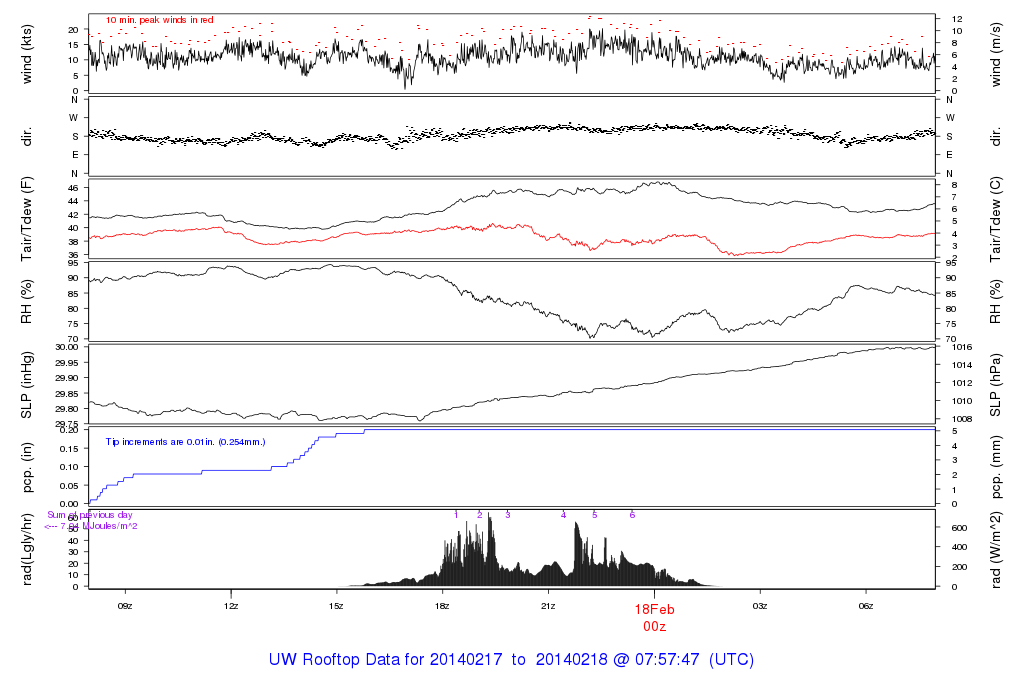Image resolution: width=1024 pixels, height=700 pixels.
Task: Click the '0.05' precipitation axis value
Action: (69, 486)
